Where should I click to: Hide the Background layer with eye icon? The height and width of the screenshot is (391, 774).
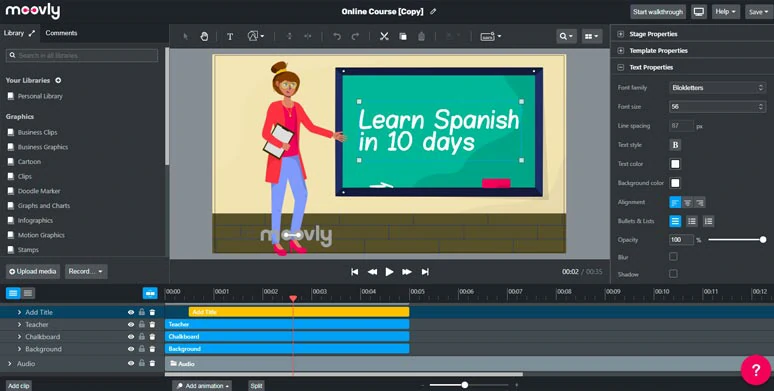click(131, 349)
